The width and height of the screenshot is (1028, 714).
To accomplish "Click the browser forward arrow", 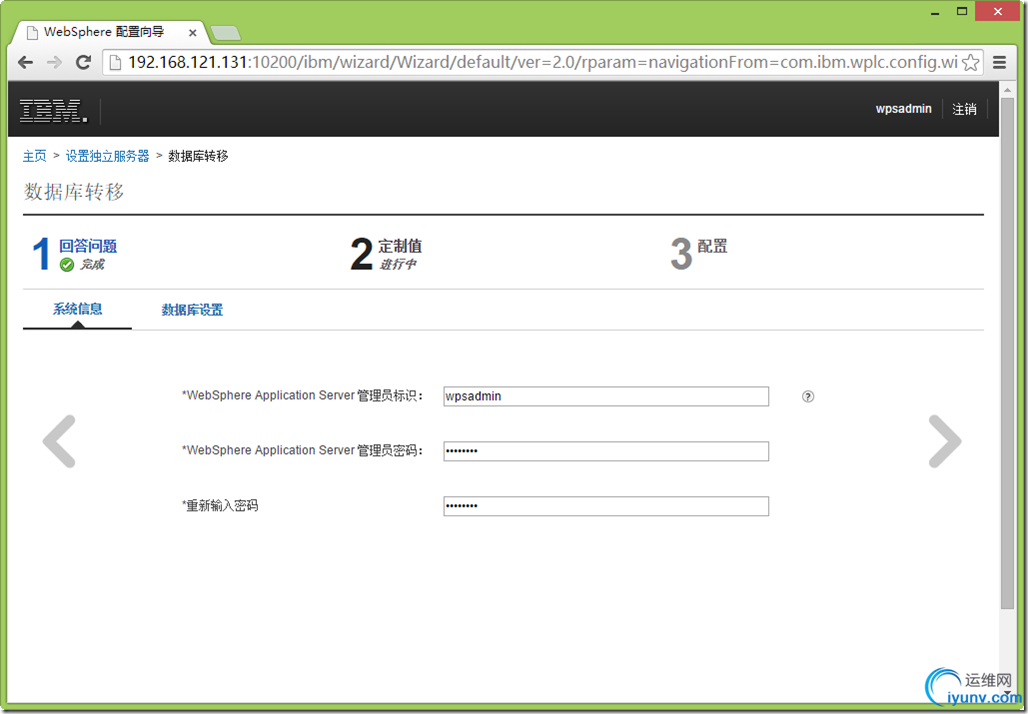I will click(x=54, y=62).
